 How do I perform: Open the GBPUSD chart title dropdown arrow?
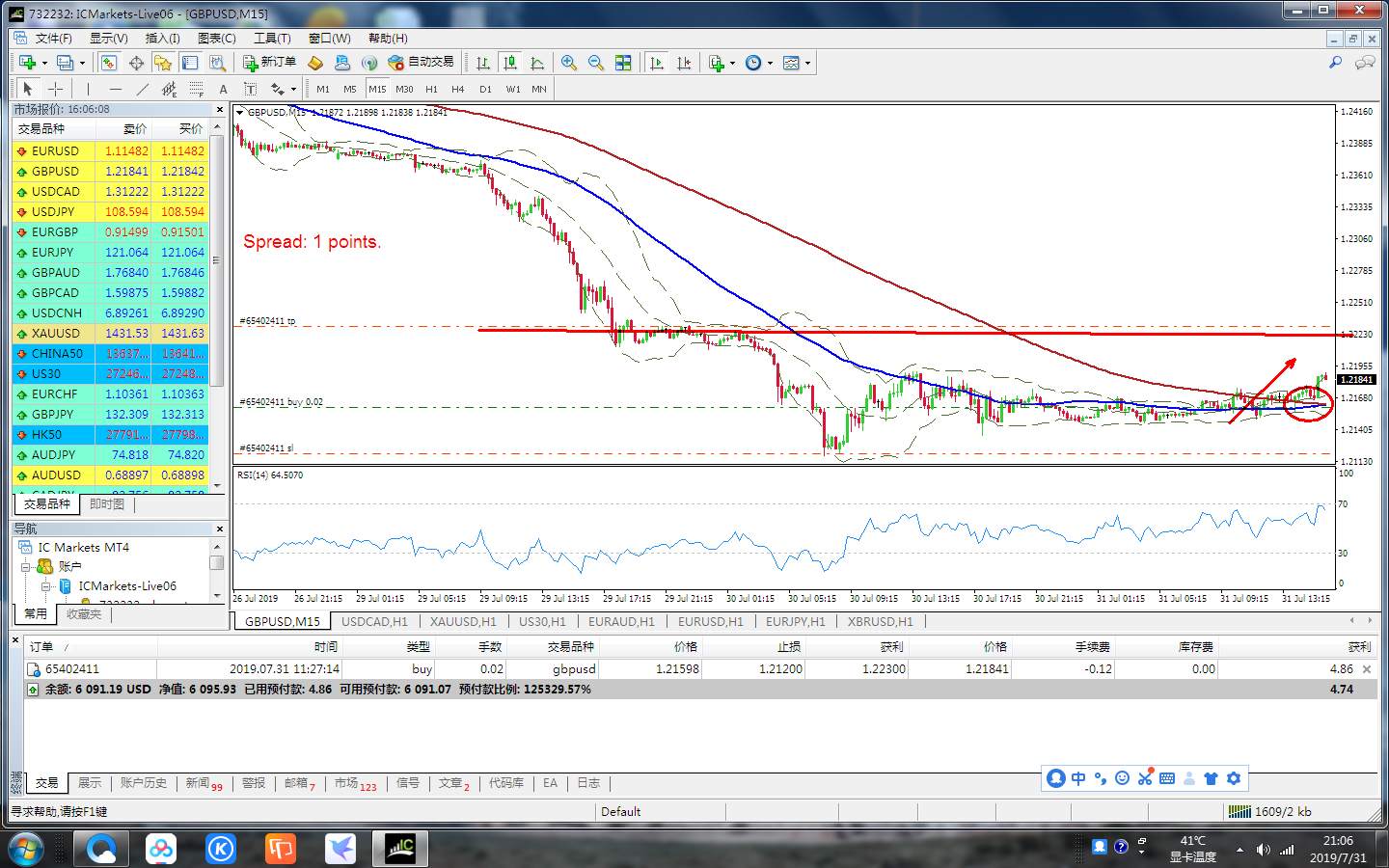[240, 112]
